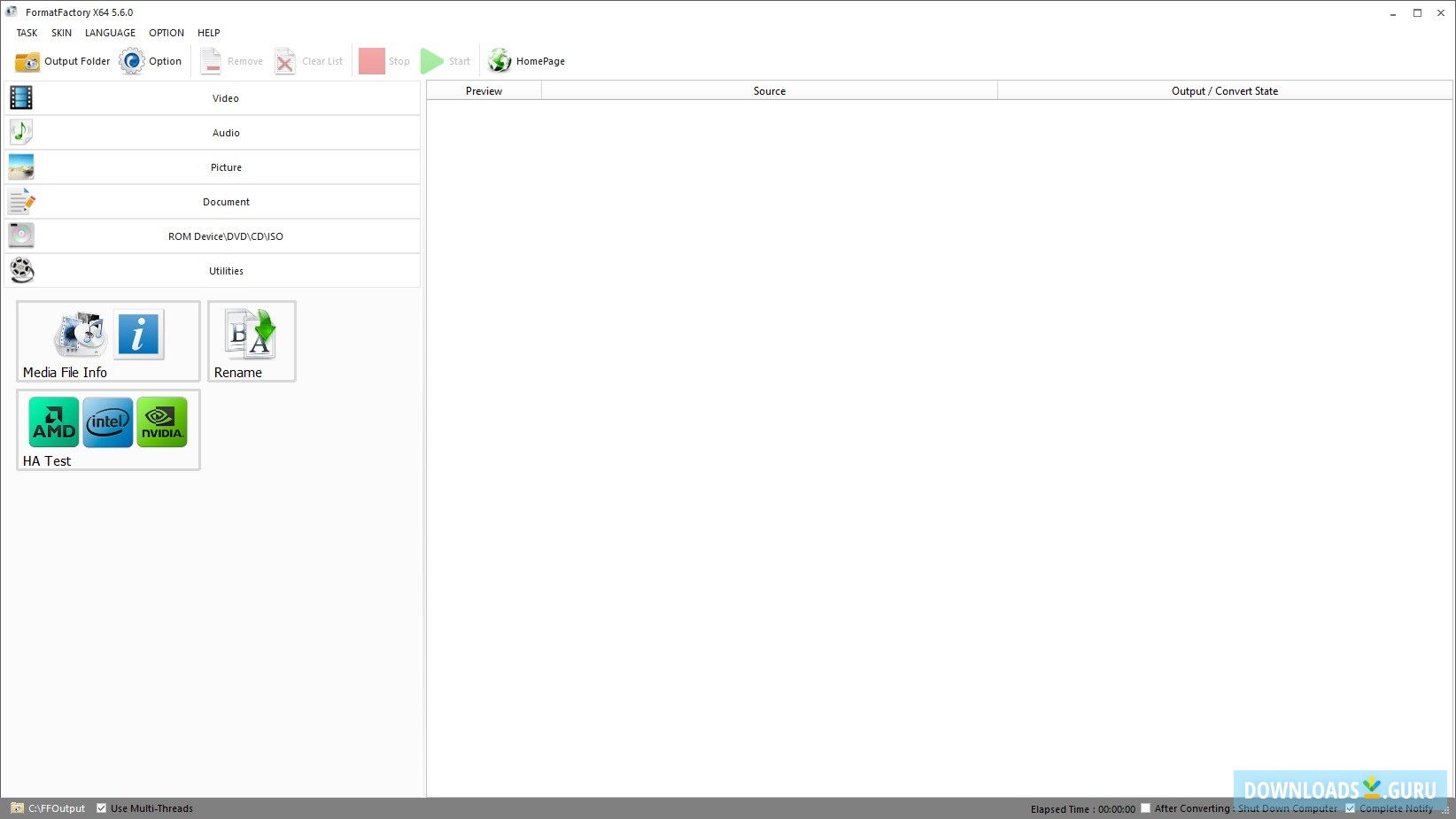
Task: Click the Shut Down Computer link
Action: point(1288,808)
